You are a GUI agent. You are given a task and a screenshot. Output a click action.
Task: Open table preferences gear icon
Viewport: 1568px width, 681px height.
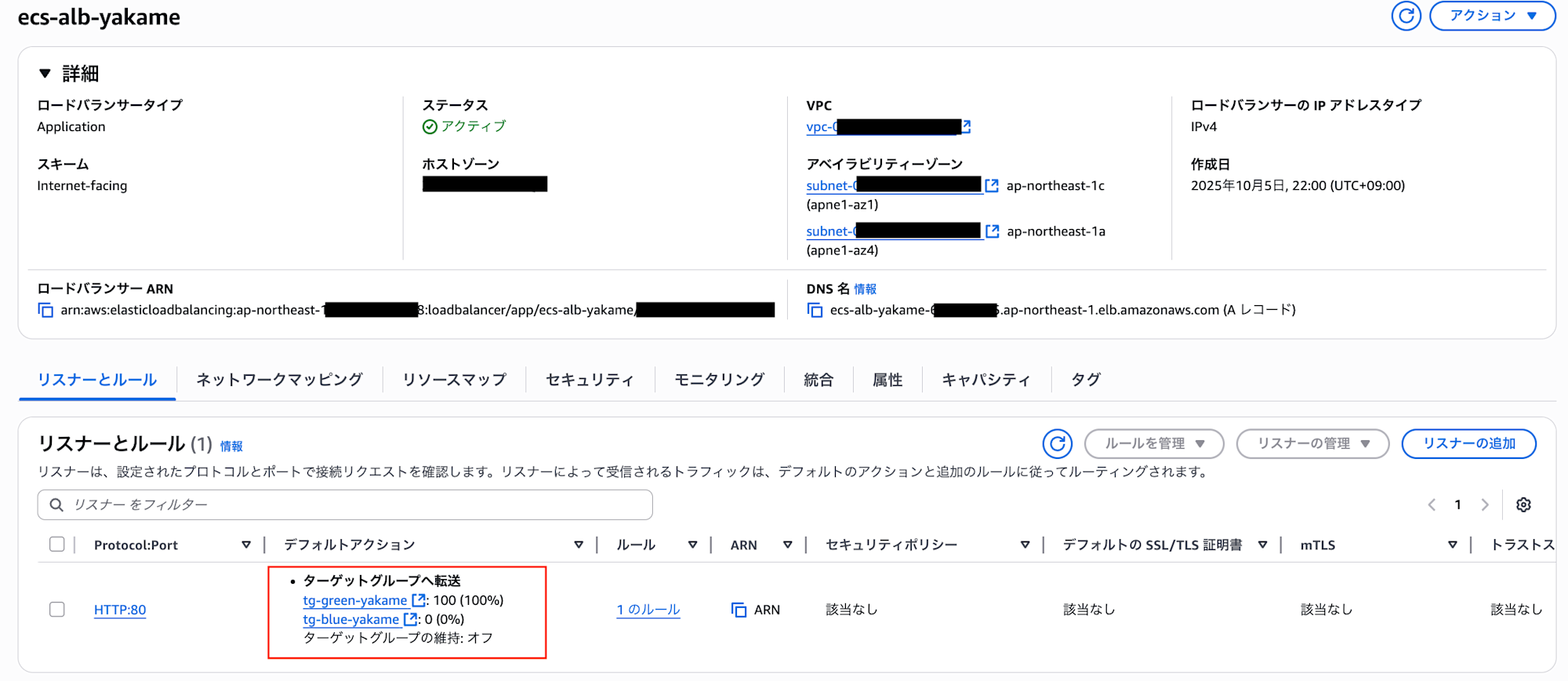coord(1523,504)
